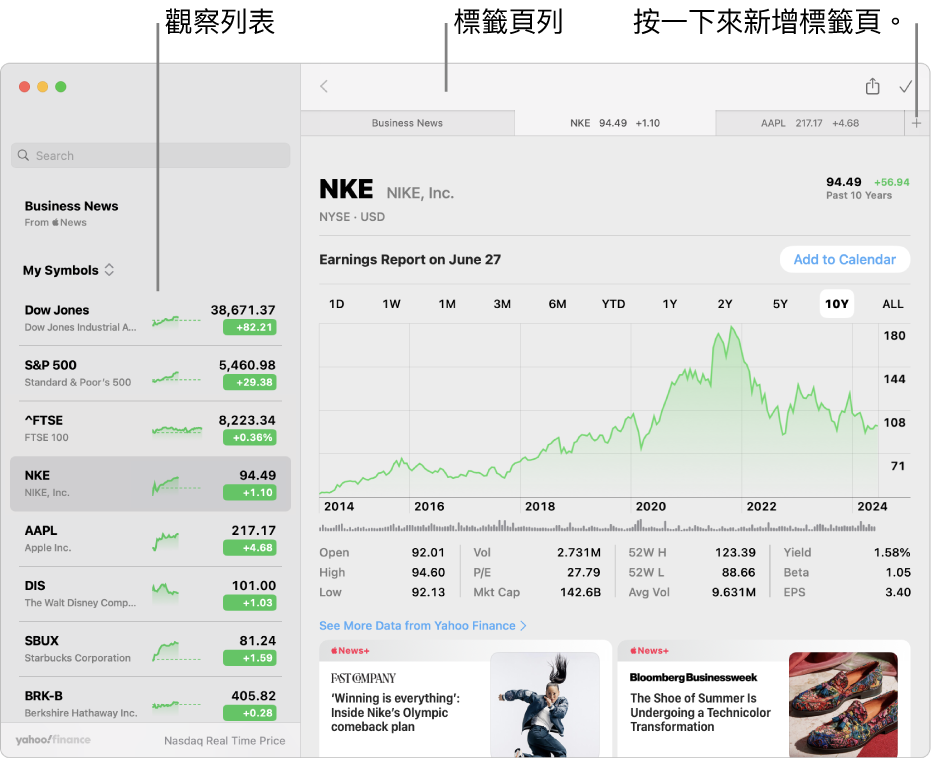Screen dimensions: 934x758
Task: Select the ALL chart range
Action: pyautogui.click(x=892, y=304)
